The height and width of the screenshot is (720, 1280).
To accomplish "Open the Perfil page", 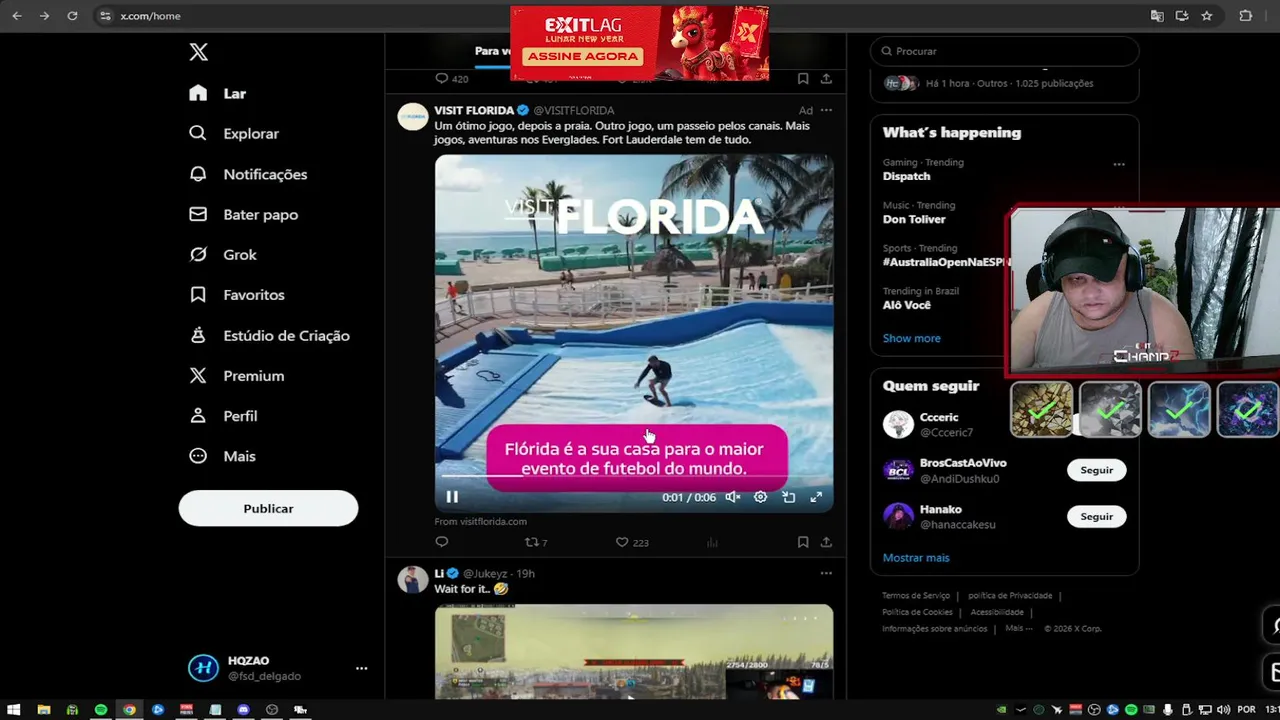I will coord(223,416).
